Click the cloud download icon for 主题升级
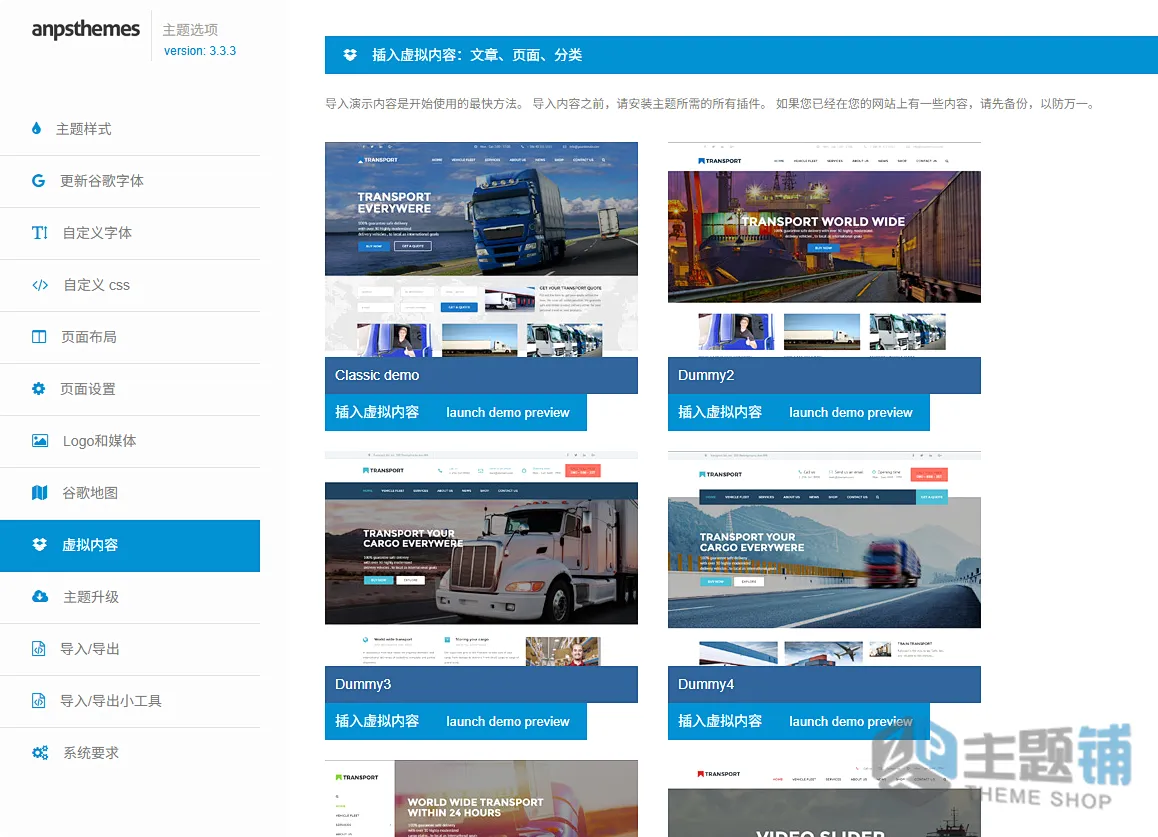The height and width of the screenshot is (837, 1158). [40, 596]
